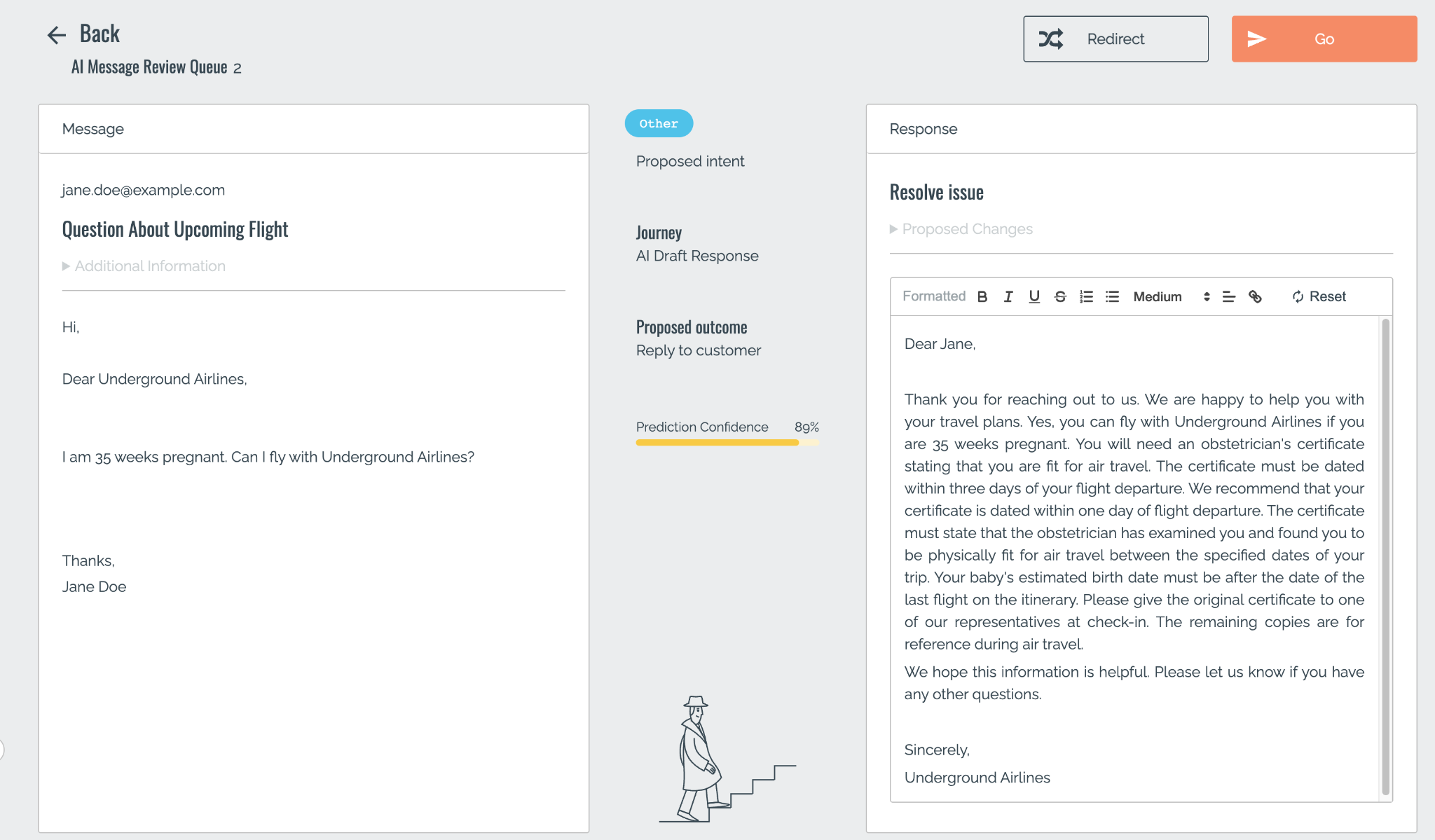Insert a hyperlink using link icon
The image size is (1435, 840).
coord(1255,296)
